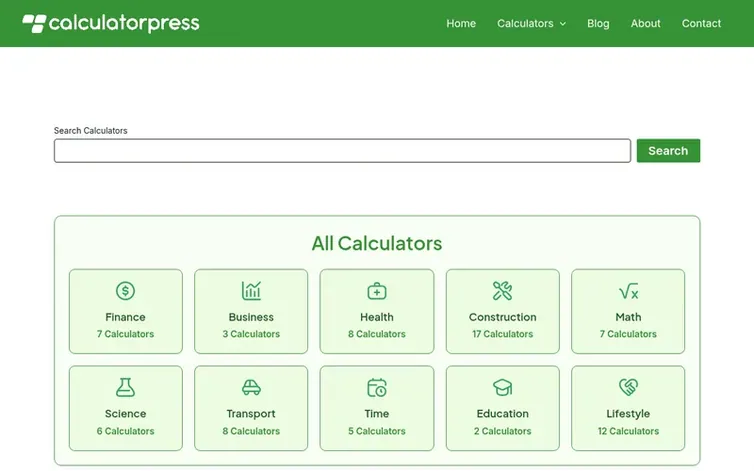
Task: Open the Lifestyle category title
Action: pyautogui.click(x=628, y=414)
